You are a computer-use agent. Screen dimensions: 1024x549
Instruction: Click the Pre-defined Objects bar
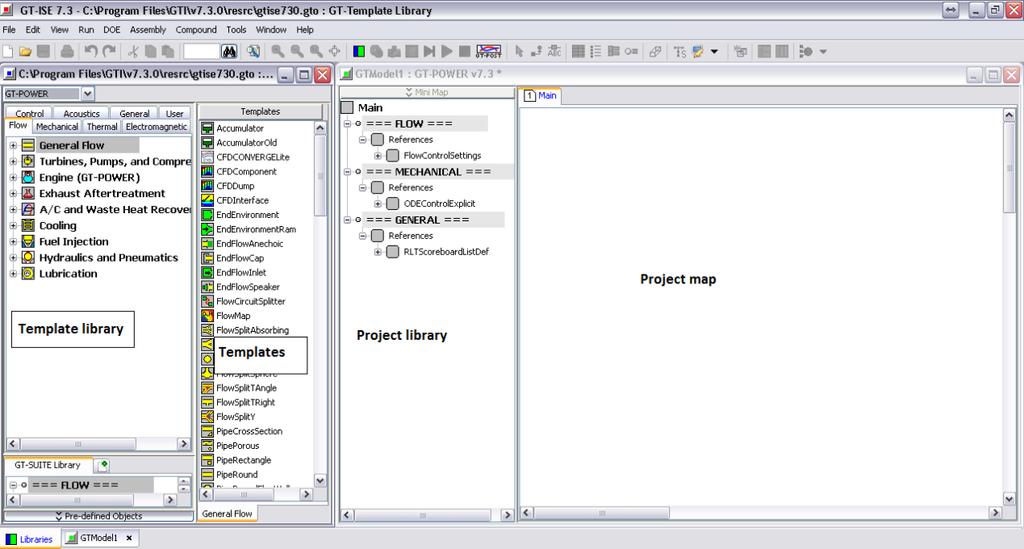click(x=99, y=516)
